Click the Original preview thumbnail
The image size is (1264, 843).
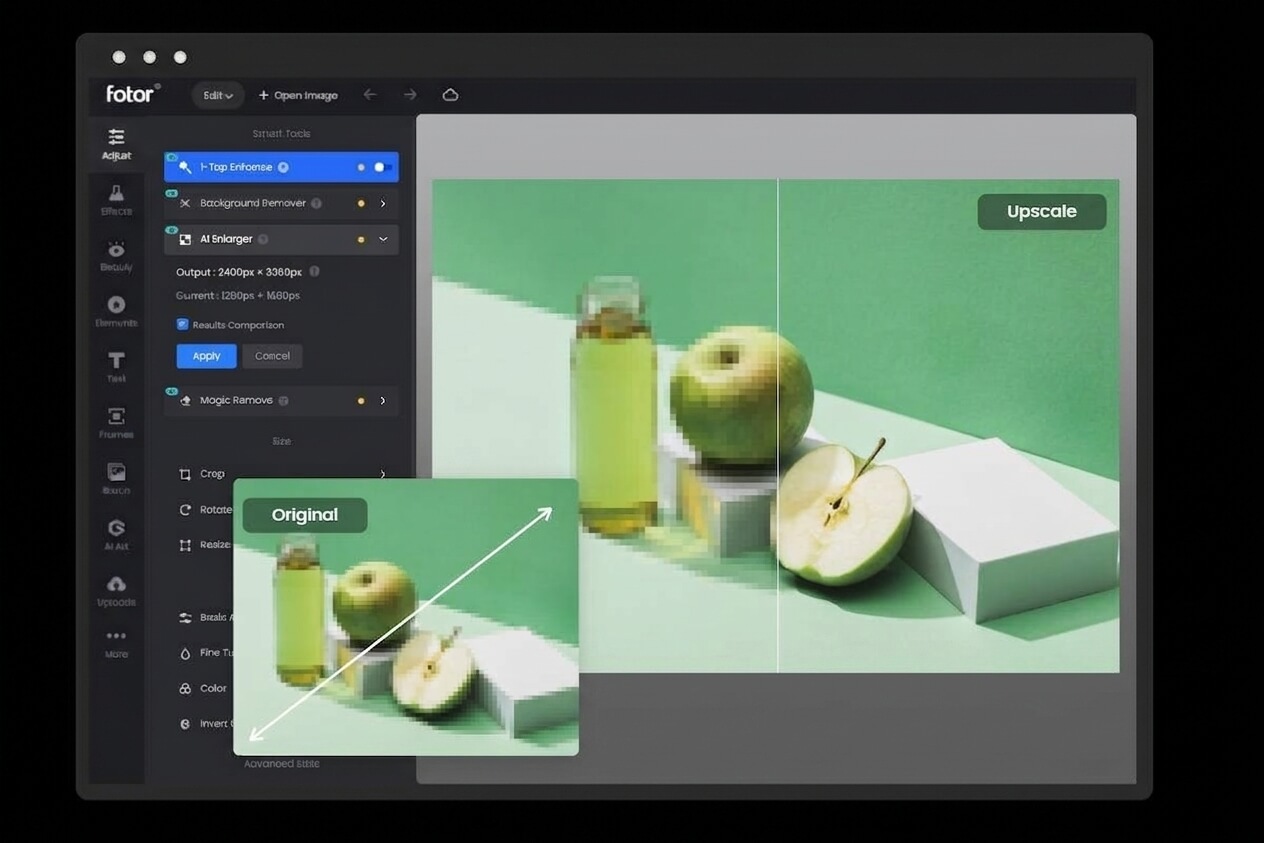tap(406, 617)
